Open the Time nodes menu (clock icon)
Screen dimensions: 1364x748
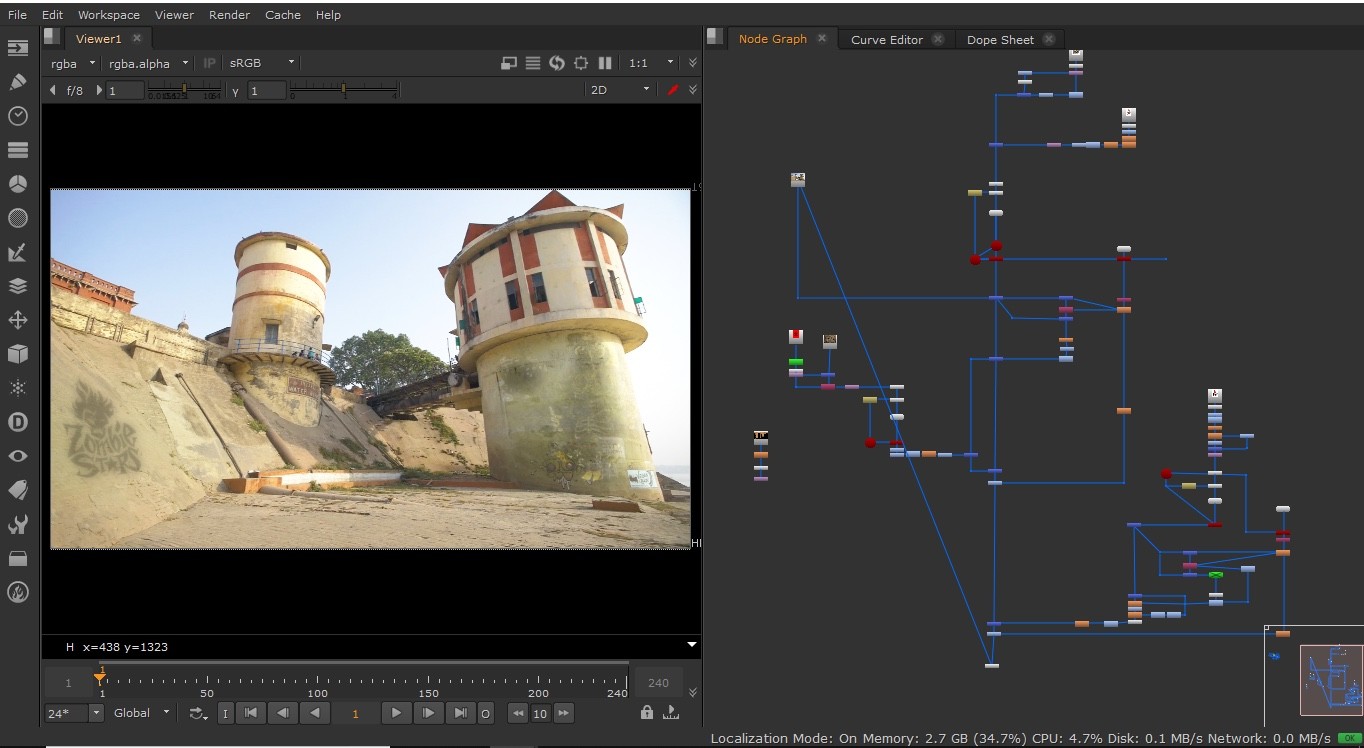tap(17, 115)
